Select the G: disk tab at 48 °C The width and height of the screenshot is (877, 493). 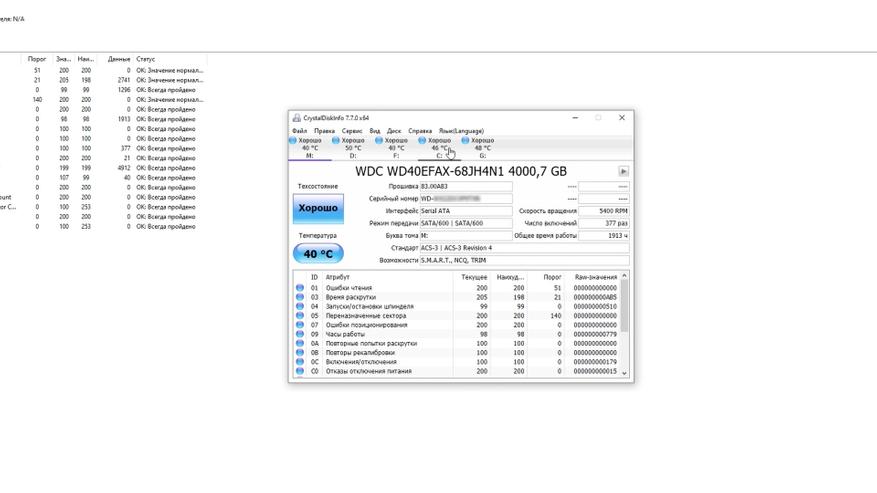[482, 148]
